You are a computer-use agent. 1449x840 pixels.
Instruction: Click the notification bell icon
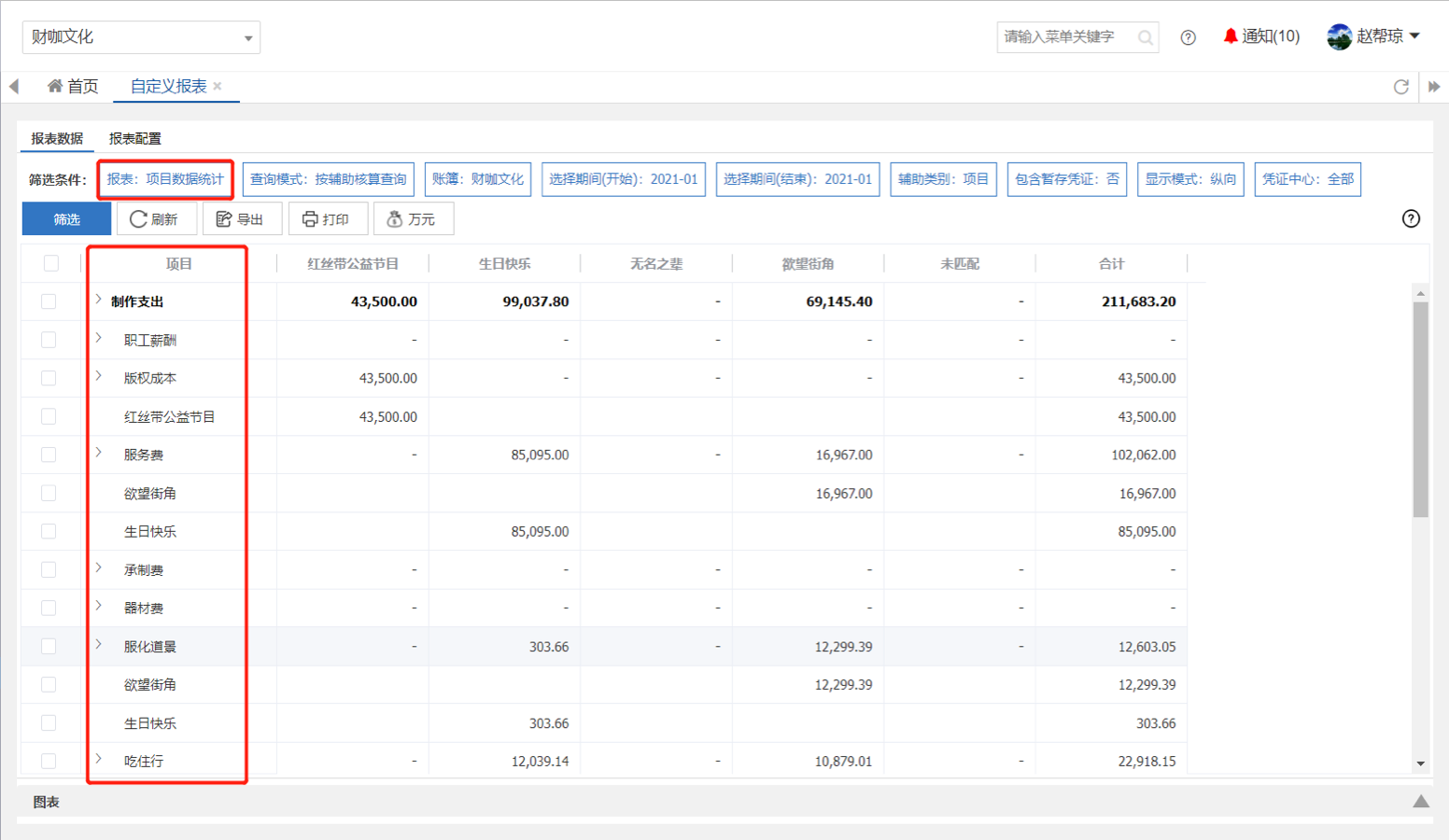pyautogui.click(x=1231, y=36)
